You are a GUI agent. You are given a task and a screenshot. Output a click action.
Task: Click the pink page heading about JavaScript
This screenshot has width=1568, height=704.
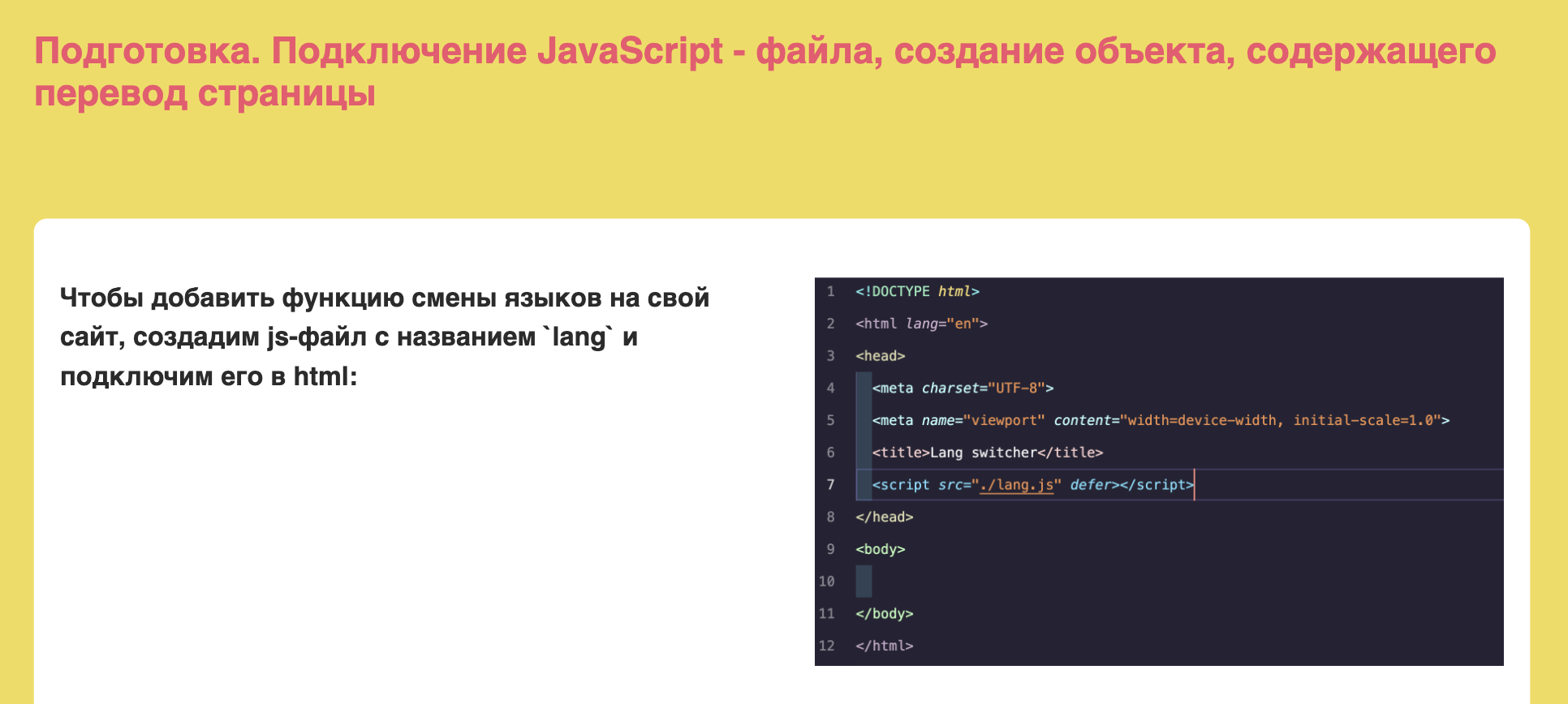pyautogui.click(x=765, y=71)
